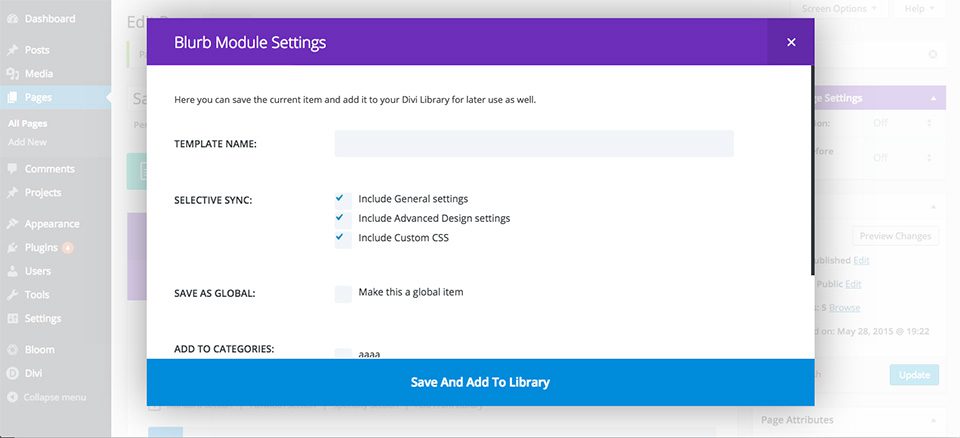
Task: Open Users in the sidebar
Action: [x=38, y=271]
